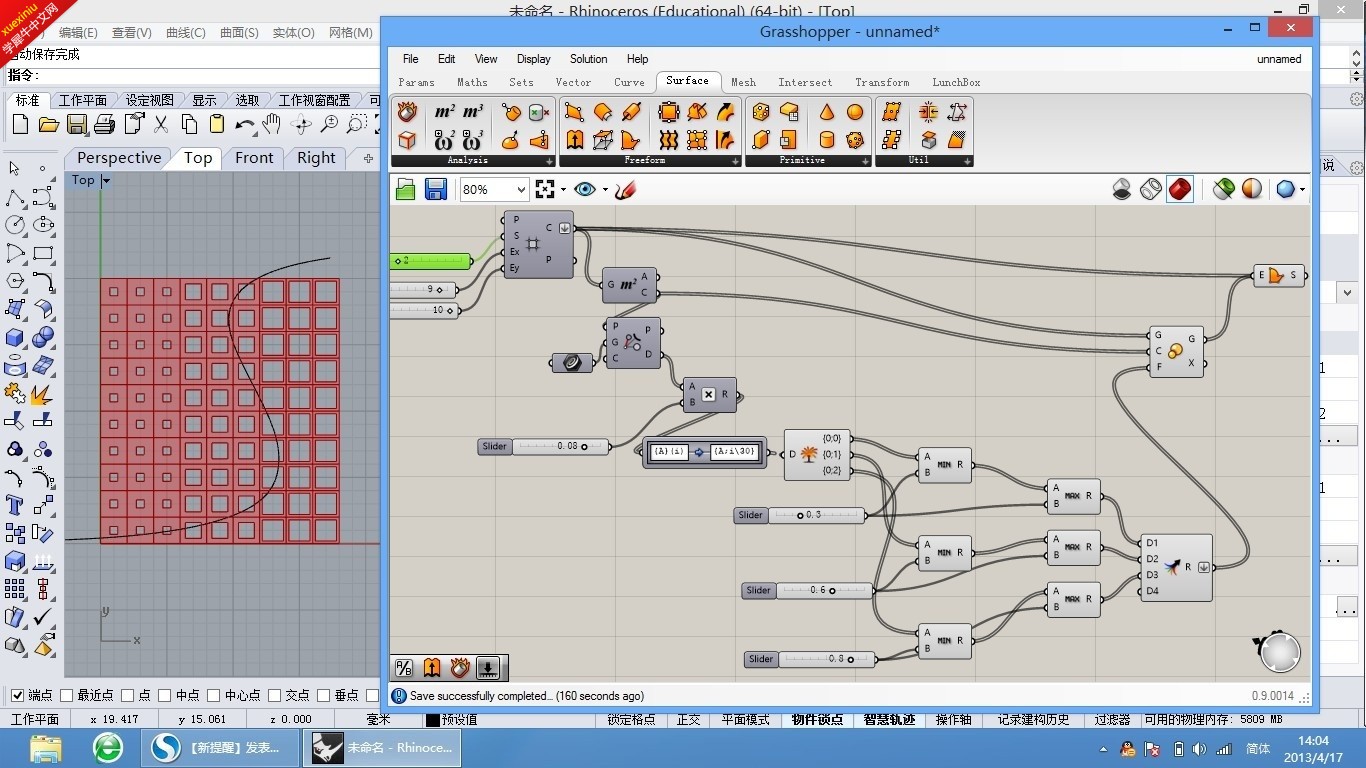Open Rhino 工作平面 toolbar tab
The height and width of the screenshot is (768, 1366).
click(x=82, y=100)
